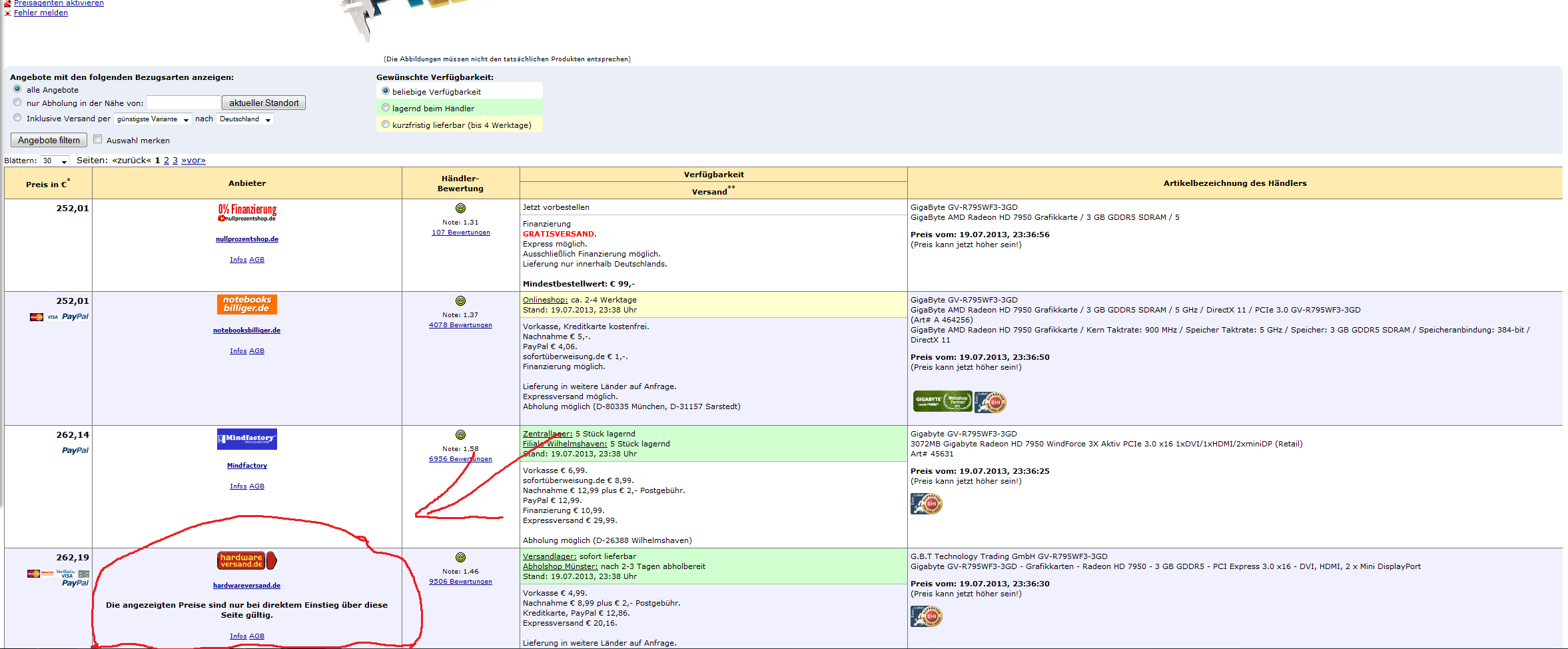Click the MasterCard icon in the hardwareversand row

tap(33, 573)
